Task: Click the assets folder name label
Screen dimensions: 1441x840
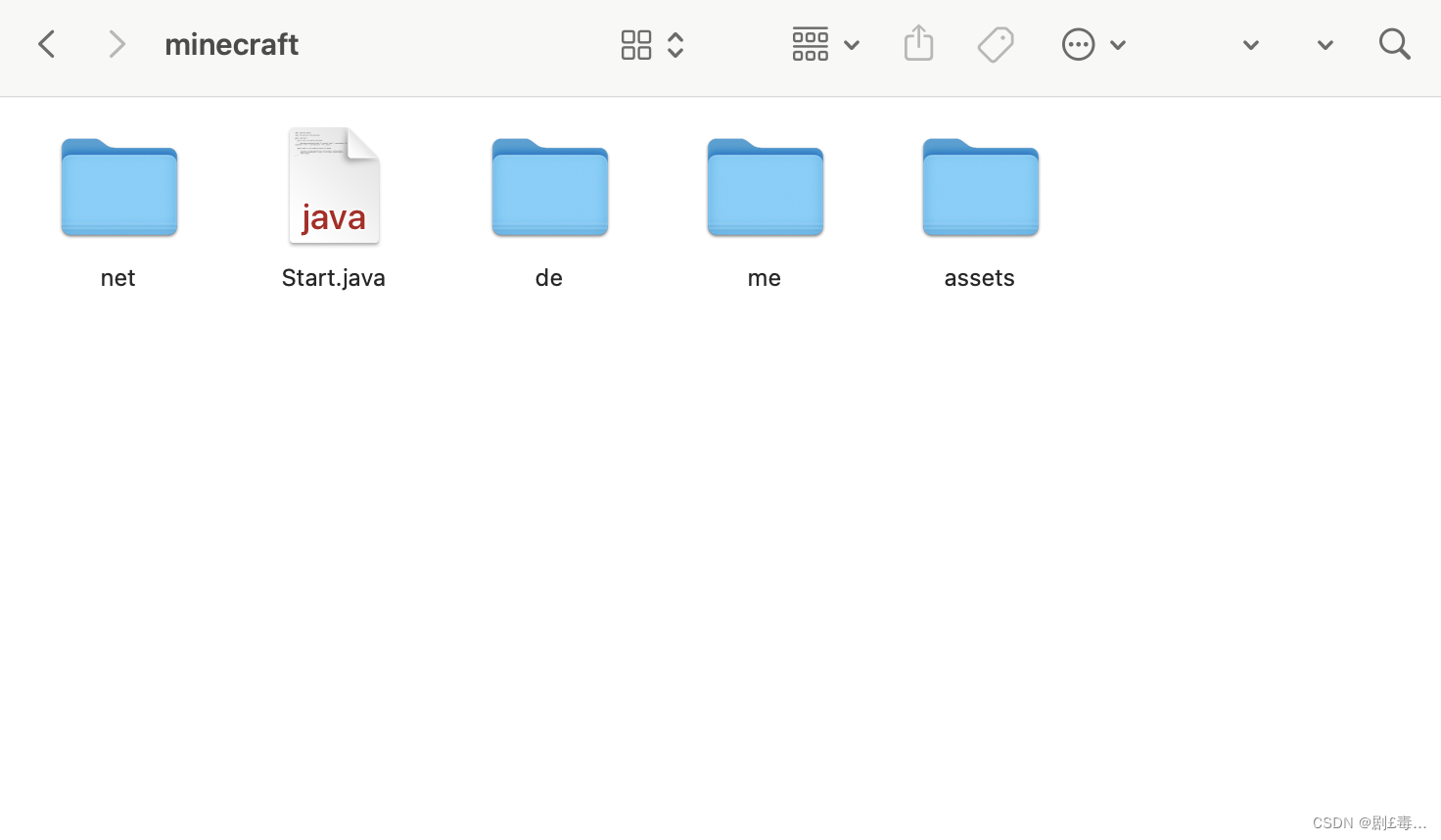Action: coord(979,277)
